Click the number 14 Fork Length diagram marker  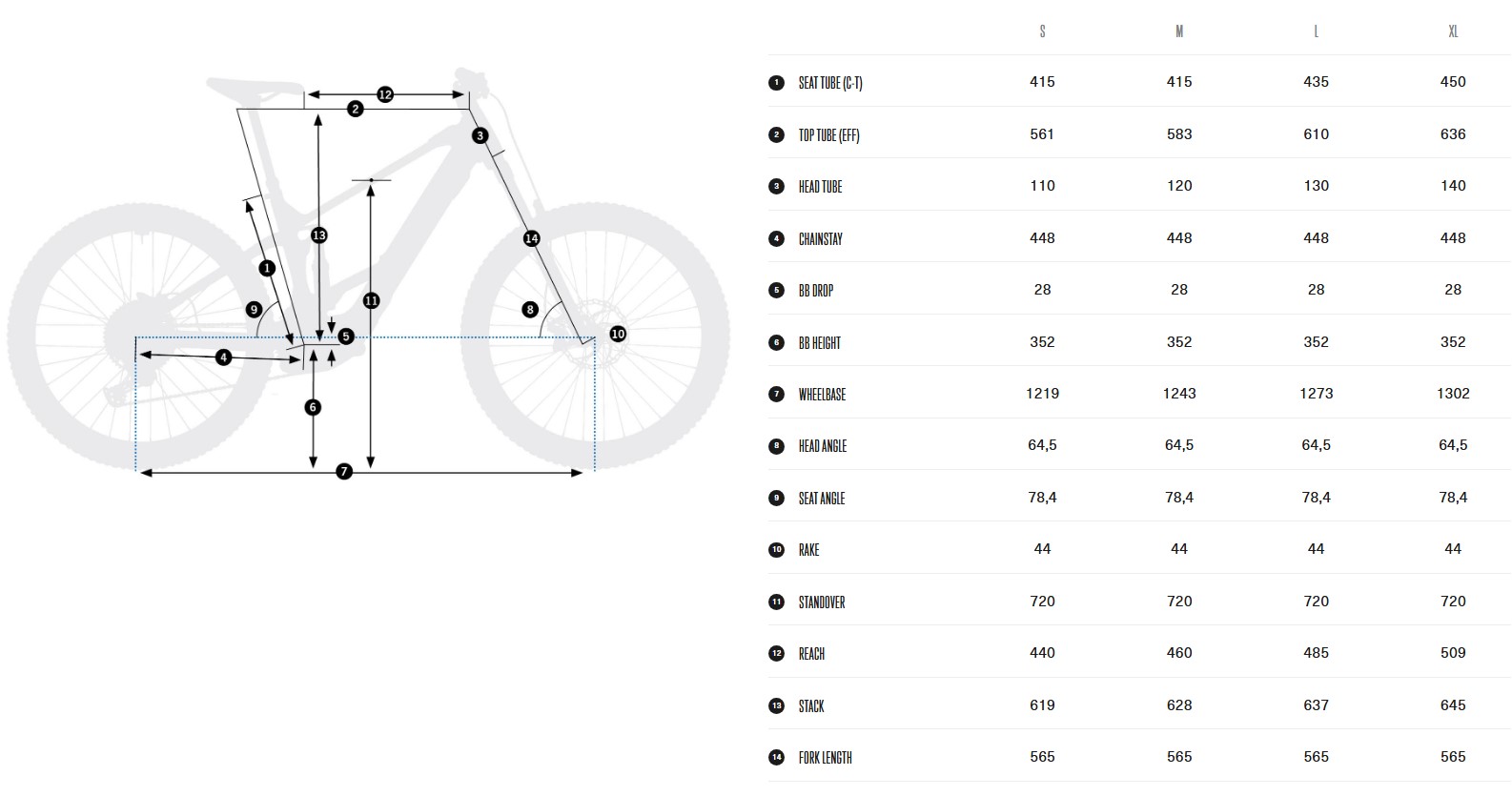[532, 238]
